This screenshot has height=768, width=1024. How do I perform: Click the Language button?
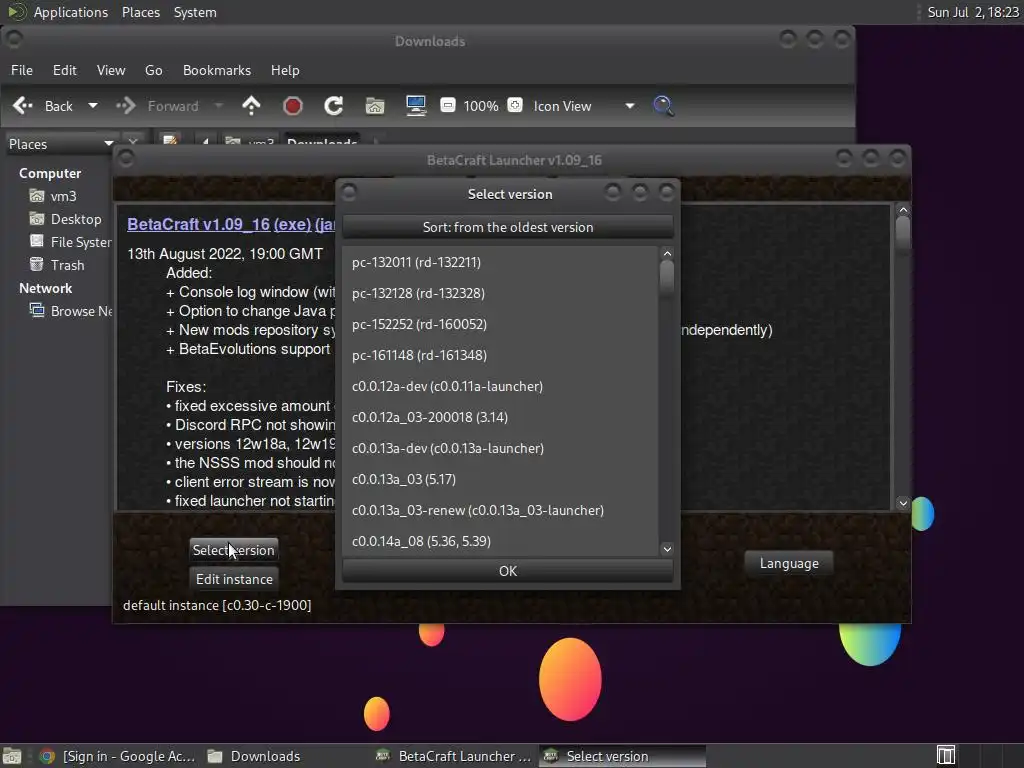click(789, 564)
